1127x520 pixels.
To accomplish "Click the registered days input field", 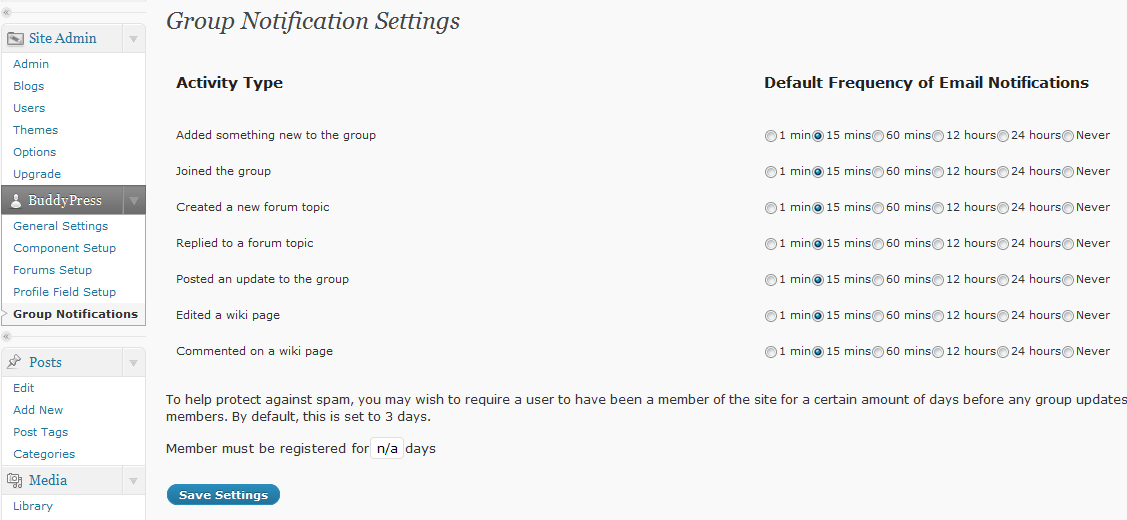I will point(387,449).
